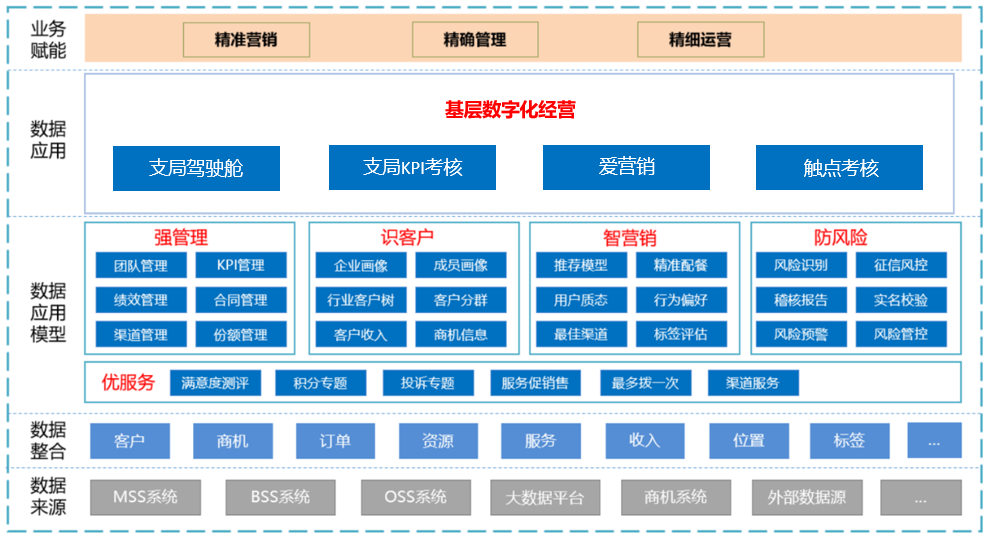Select the 精确管理 box
992x542 pixels.
[475, 40]
